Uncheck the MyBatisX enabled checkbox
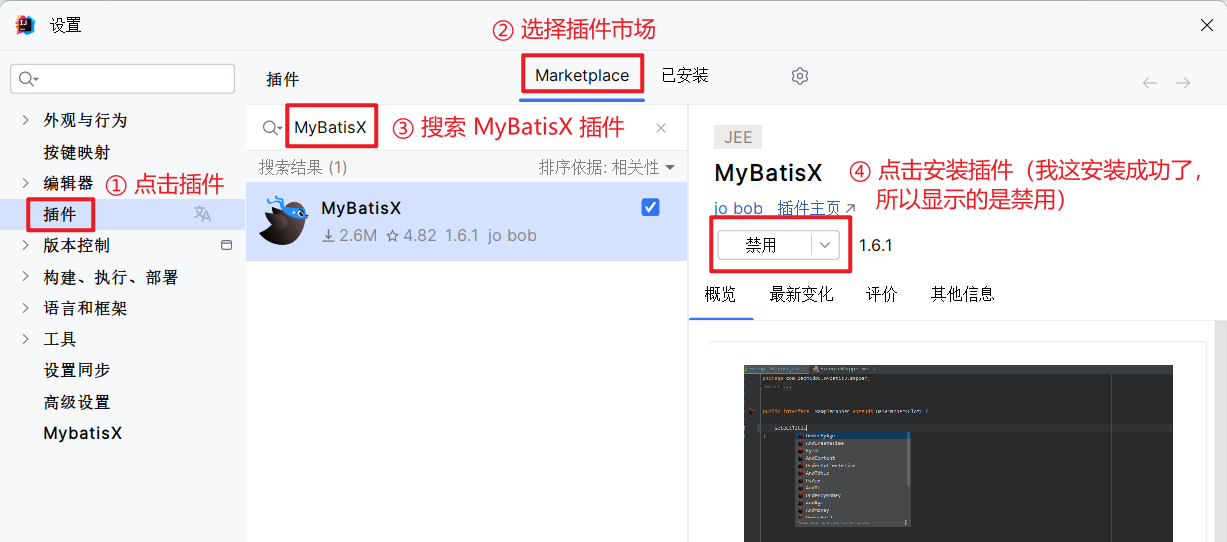This screenshot has height=542, width=1227. (x=650, y=207)
